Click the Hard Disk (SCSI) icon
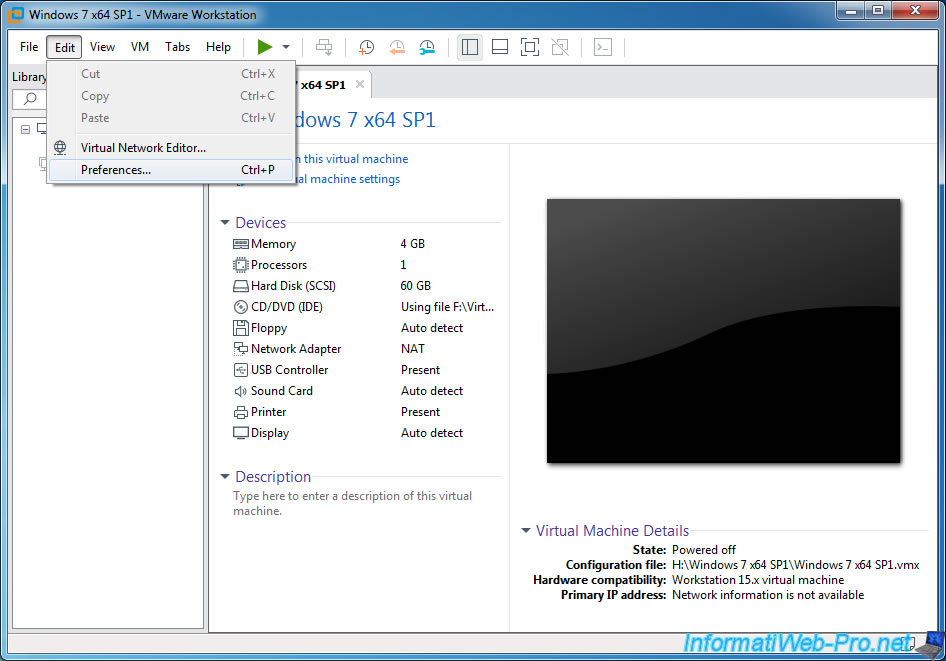 (x=241, y=286)
